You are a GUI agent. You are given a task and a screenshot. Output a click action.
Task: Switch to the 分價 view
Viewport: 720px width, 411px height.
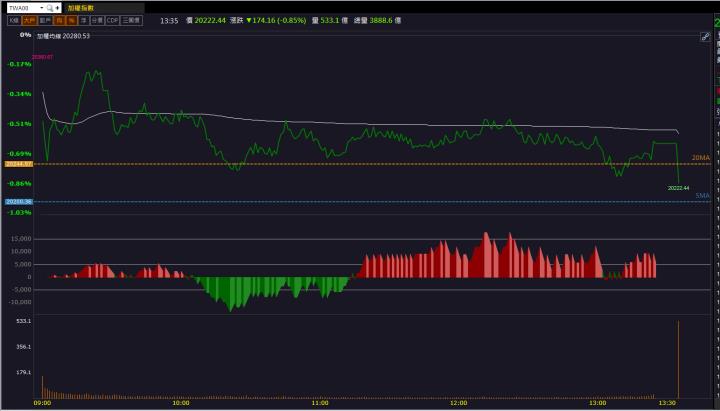click(97, 20)
